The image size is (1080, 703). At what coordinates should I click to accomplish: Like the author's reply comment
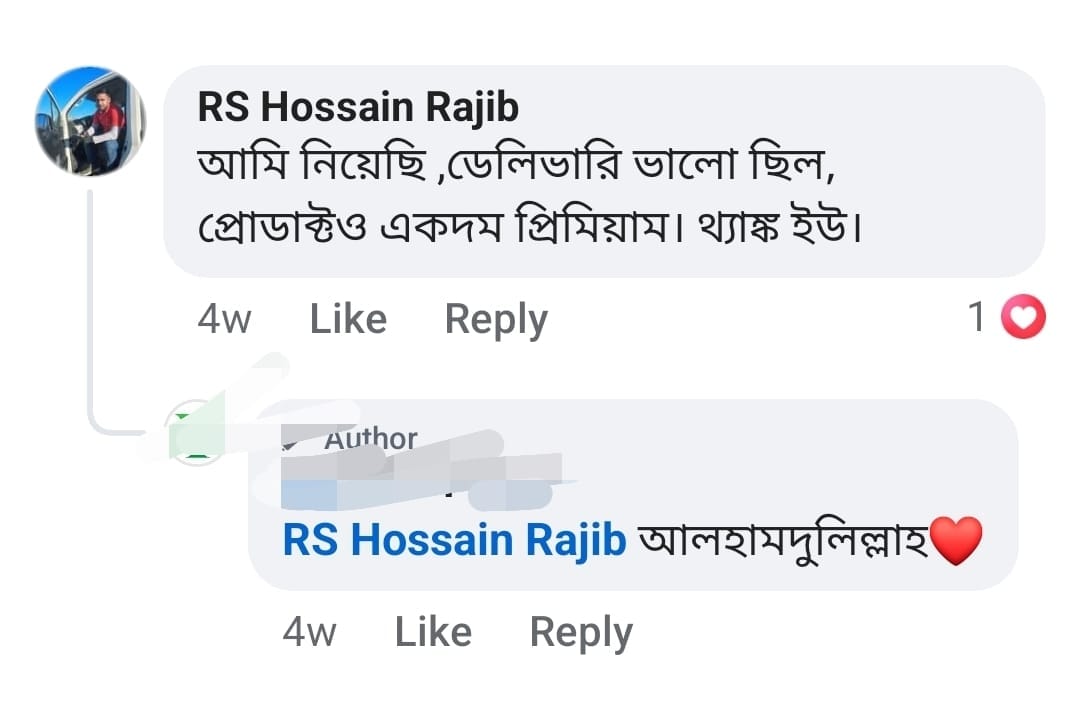click(x=433, y=632)
